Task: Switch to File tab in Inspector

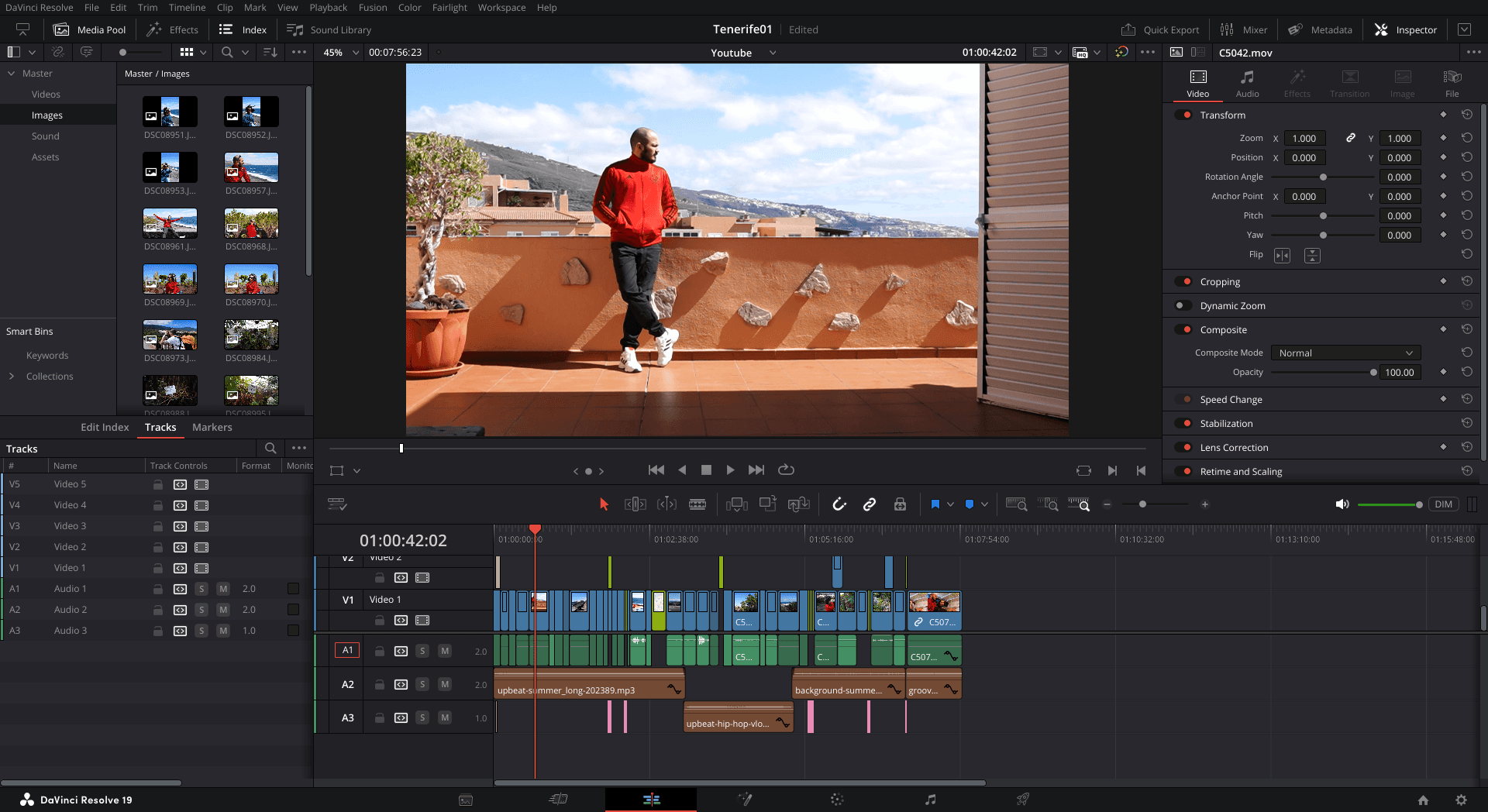Action: tap(1452, 84)
